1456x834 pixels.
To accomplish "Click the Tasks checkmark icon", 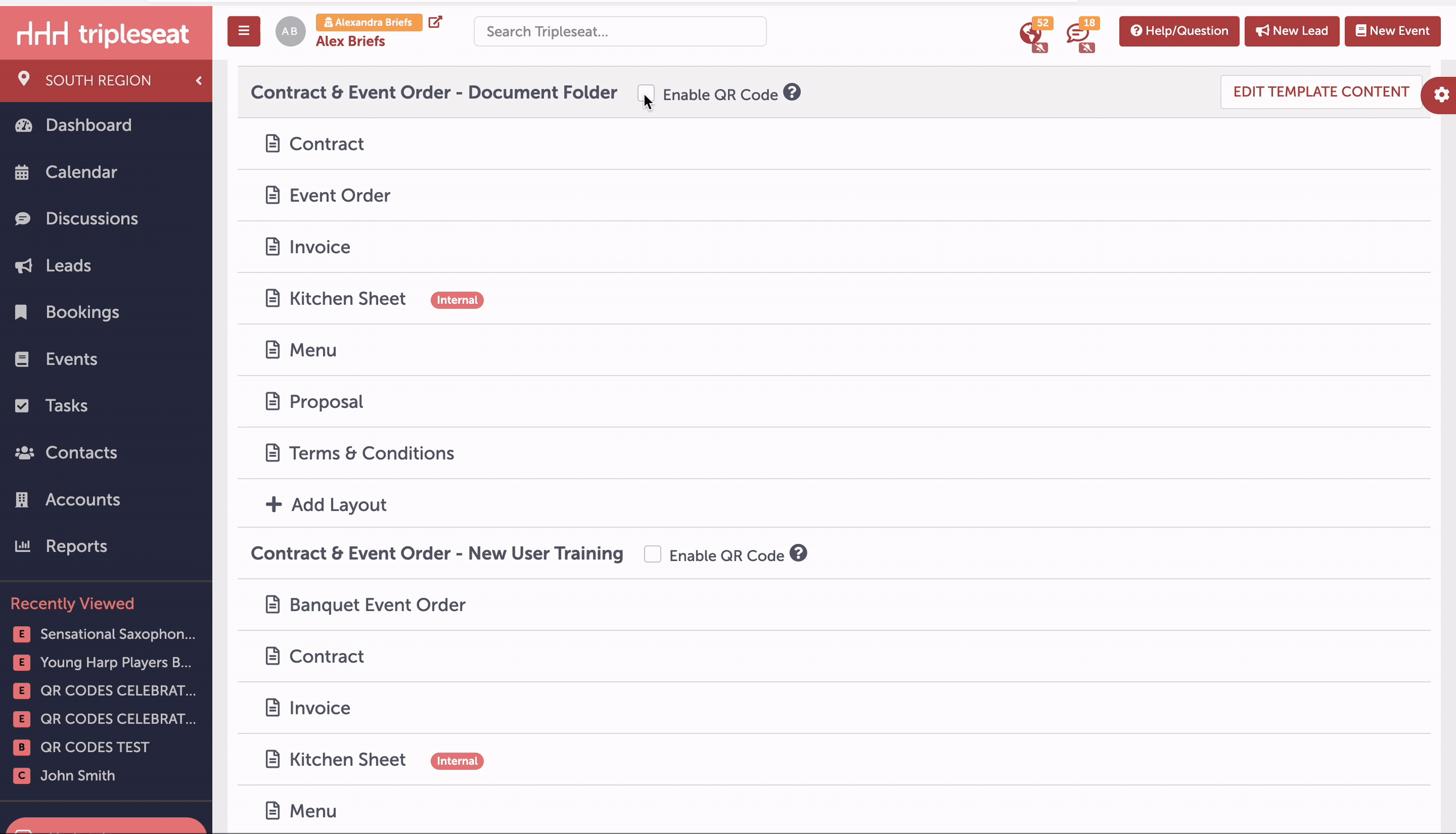I will [x=22, y=406].
